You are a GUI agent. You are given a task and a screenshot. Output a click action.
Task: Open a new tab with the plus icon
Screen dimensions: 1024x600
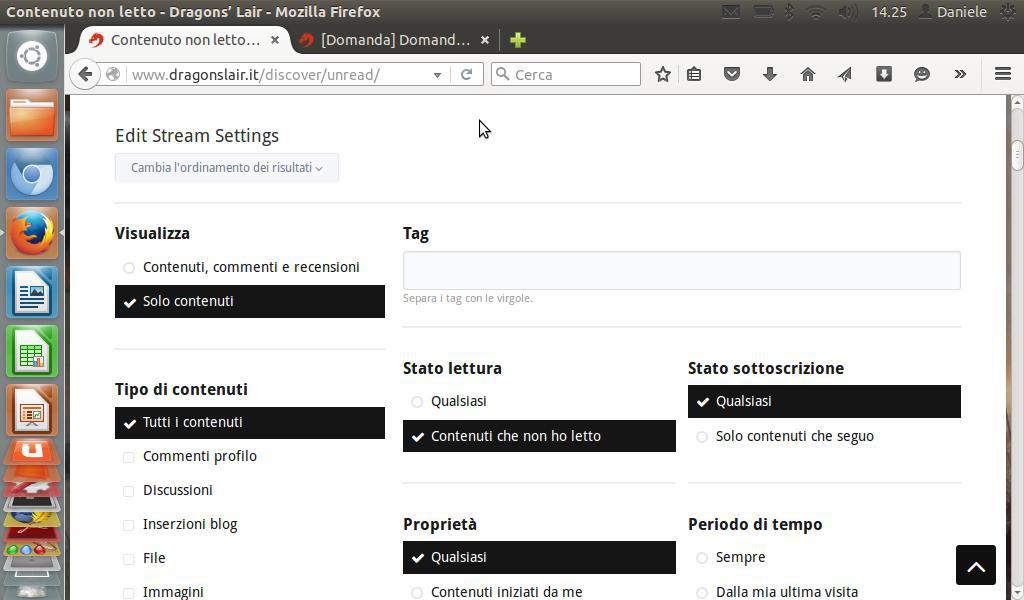point(517,40)
